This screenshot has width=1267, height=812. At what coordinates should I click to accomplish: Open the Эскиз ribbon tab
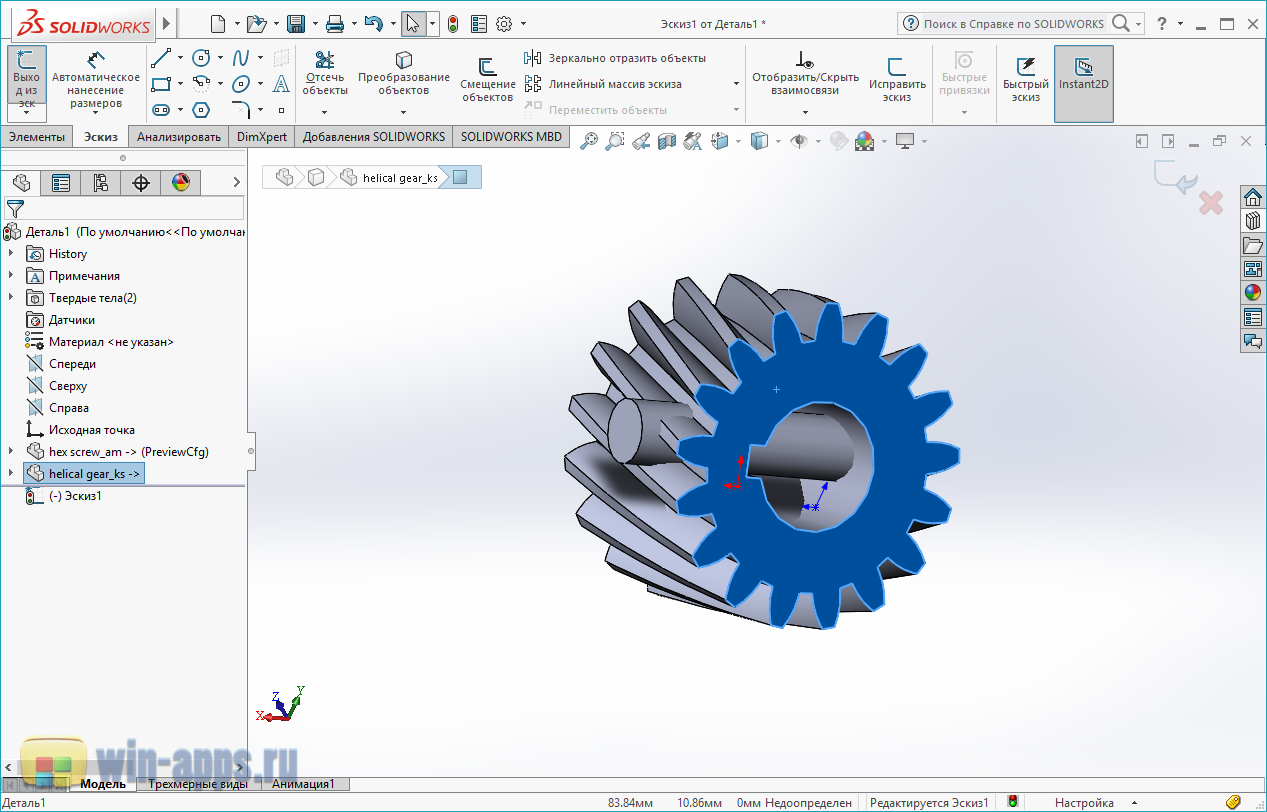coord(101,137)
